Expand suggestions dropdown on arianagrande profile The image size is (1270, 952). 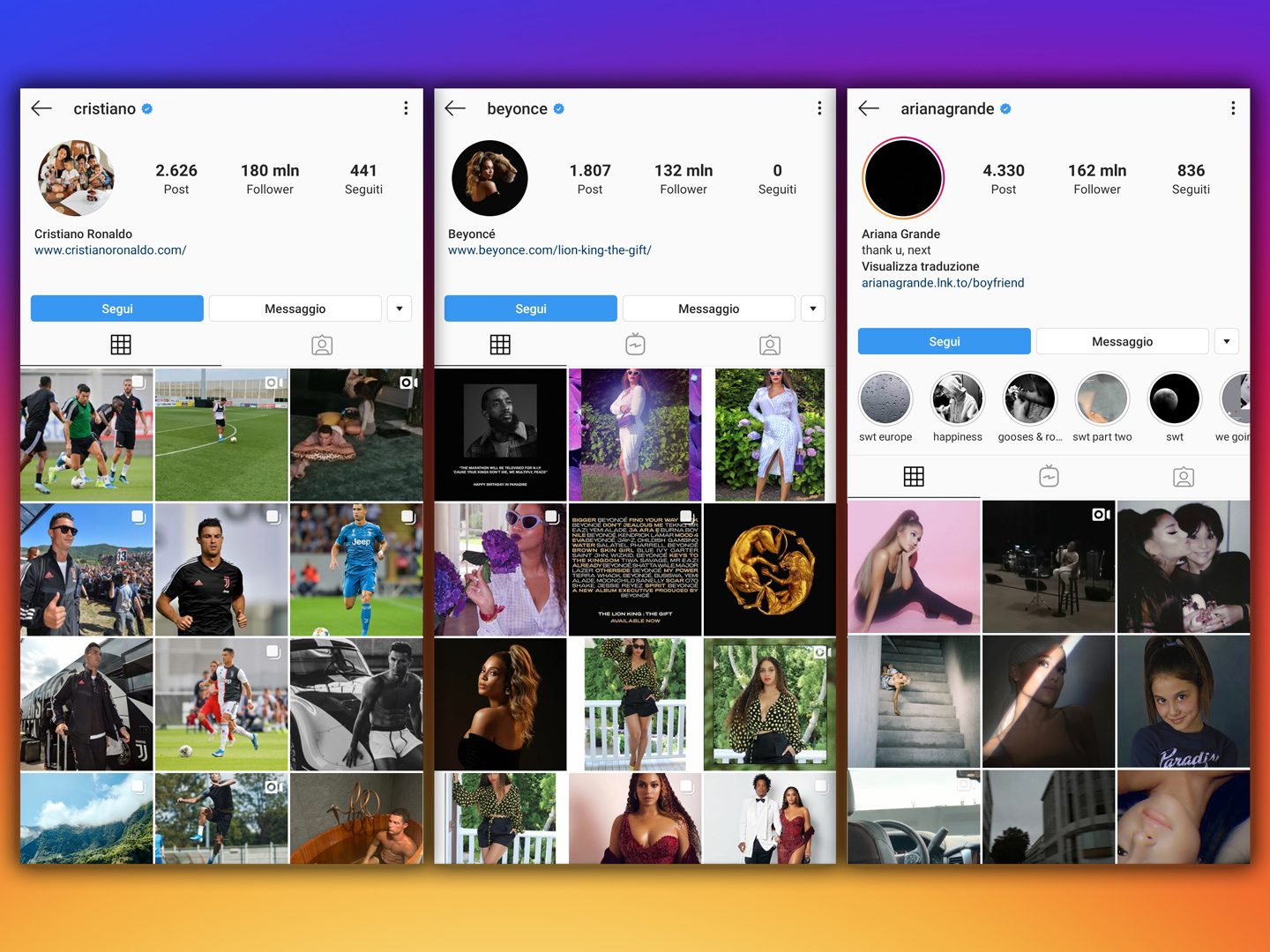pos(1227,341)
